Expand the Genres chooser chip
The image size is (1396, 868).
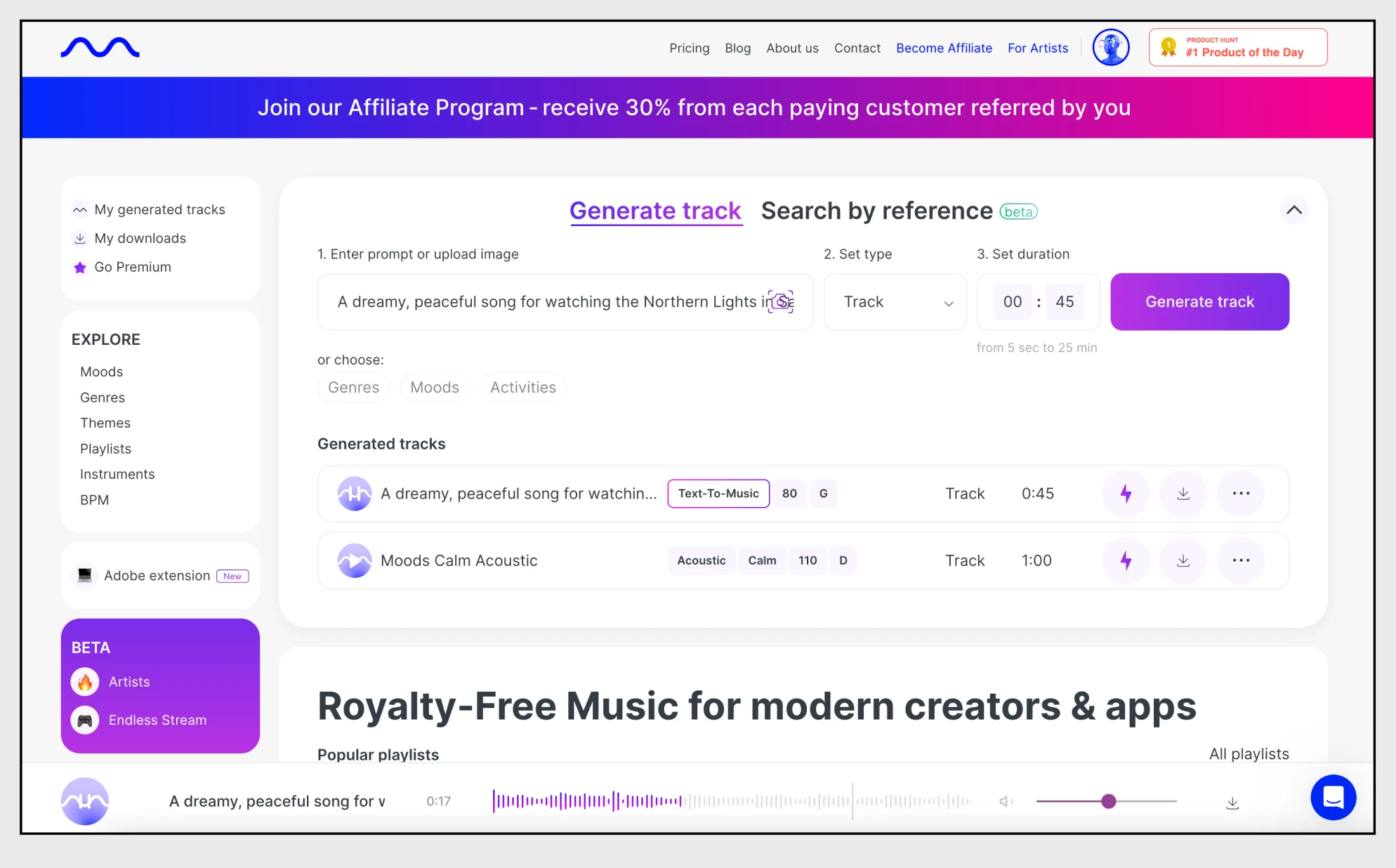coord(353,388)
